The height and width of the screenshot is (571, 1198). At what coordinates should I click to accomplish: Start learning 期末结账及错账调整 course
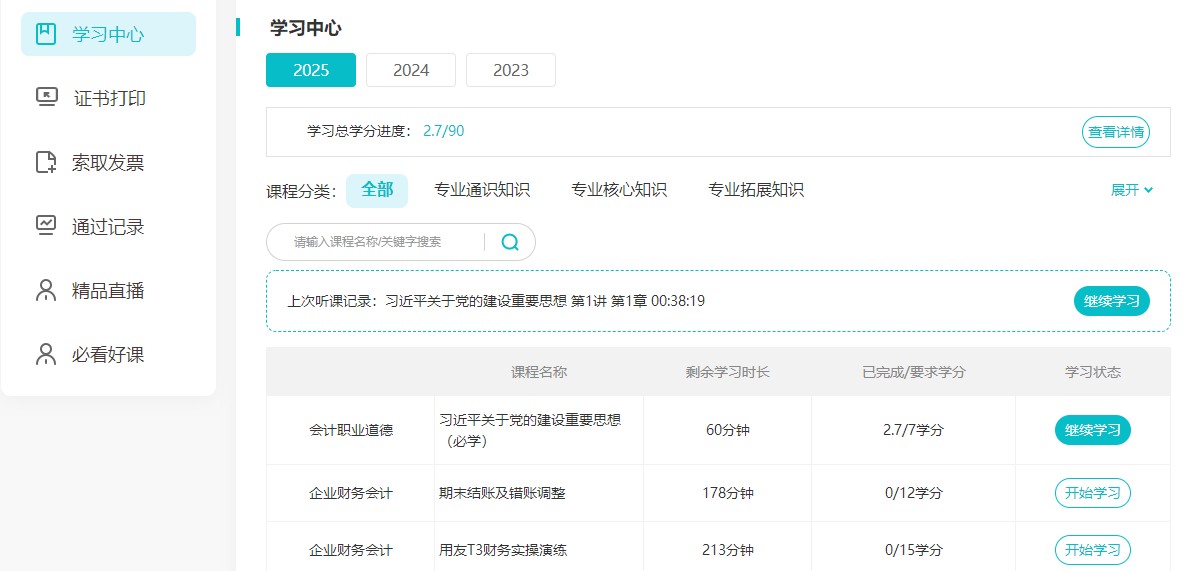(1092, 493)
